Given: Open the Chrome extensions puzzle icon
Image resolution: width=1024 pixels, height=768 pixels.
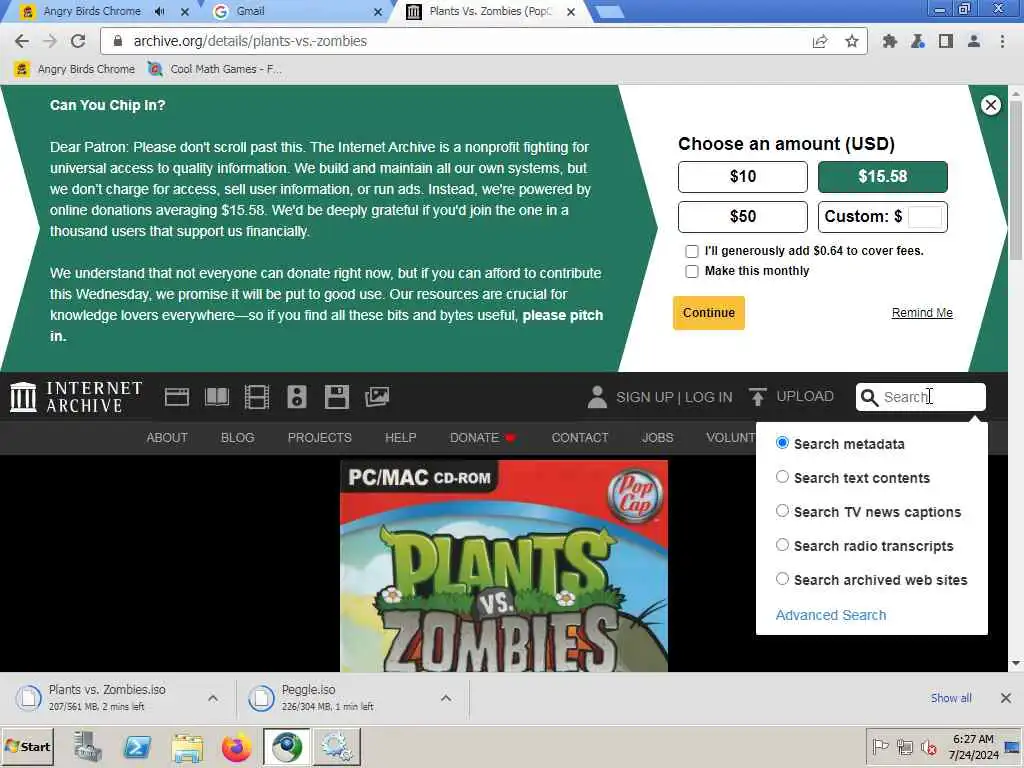Looking at the screenshot, I should (x=889, y=41).
